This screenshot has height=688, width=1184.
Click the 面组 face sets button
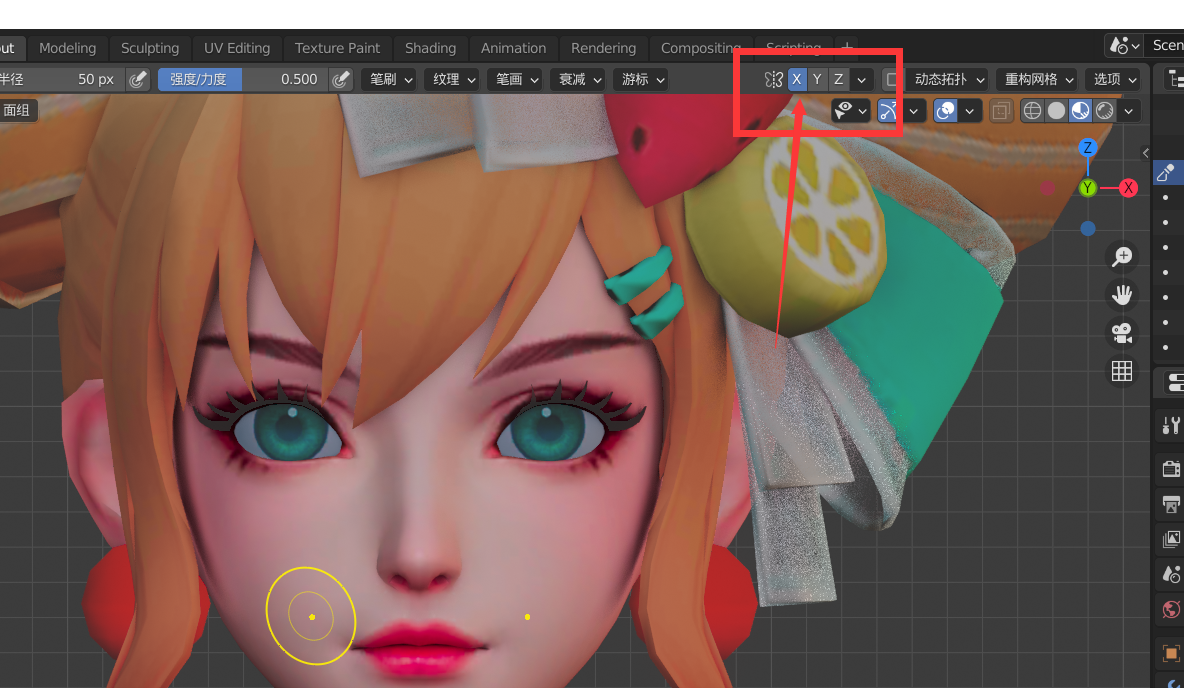(x=17, y=110)
